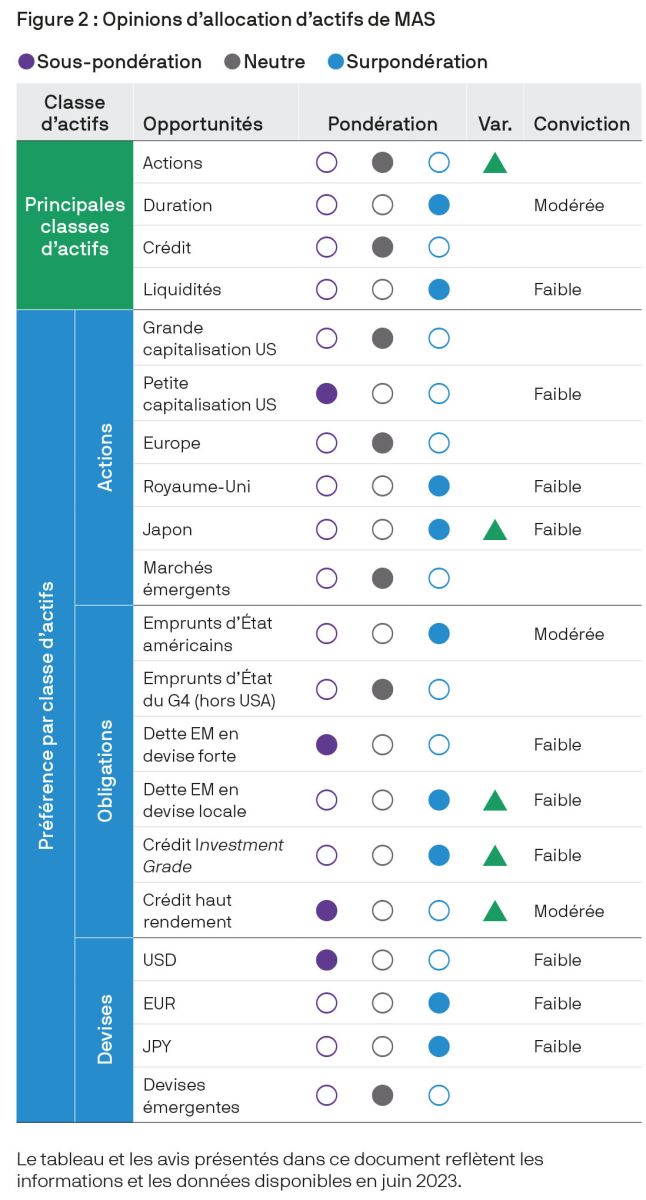Click the Conviction column header
The image size is (646, 1200).
coord(581,124)
